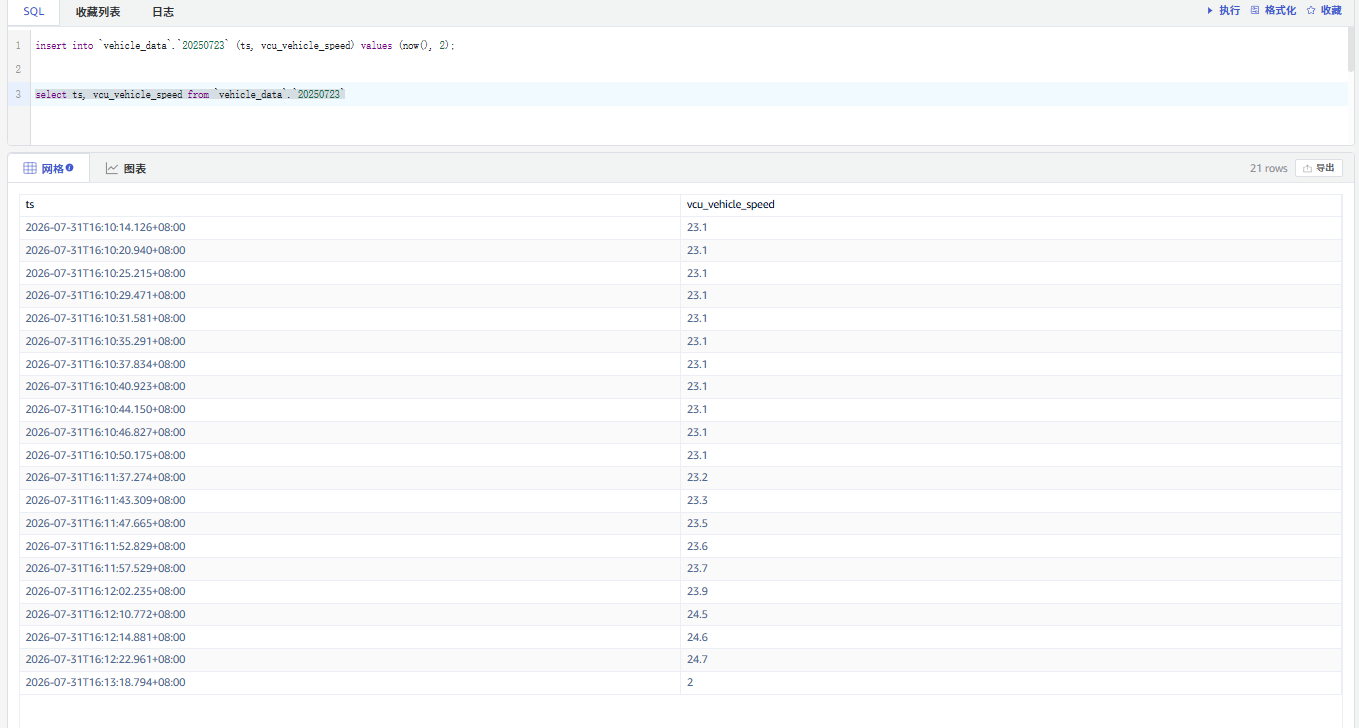This screenshot has width=1359, height=728.
Task: Select timestamp 2026-07-31T16:11:57.529+08:00
Action: 105,568
